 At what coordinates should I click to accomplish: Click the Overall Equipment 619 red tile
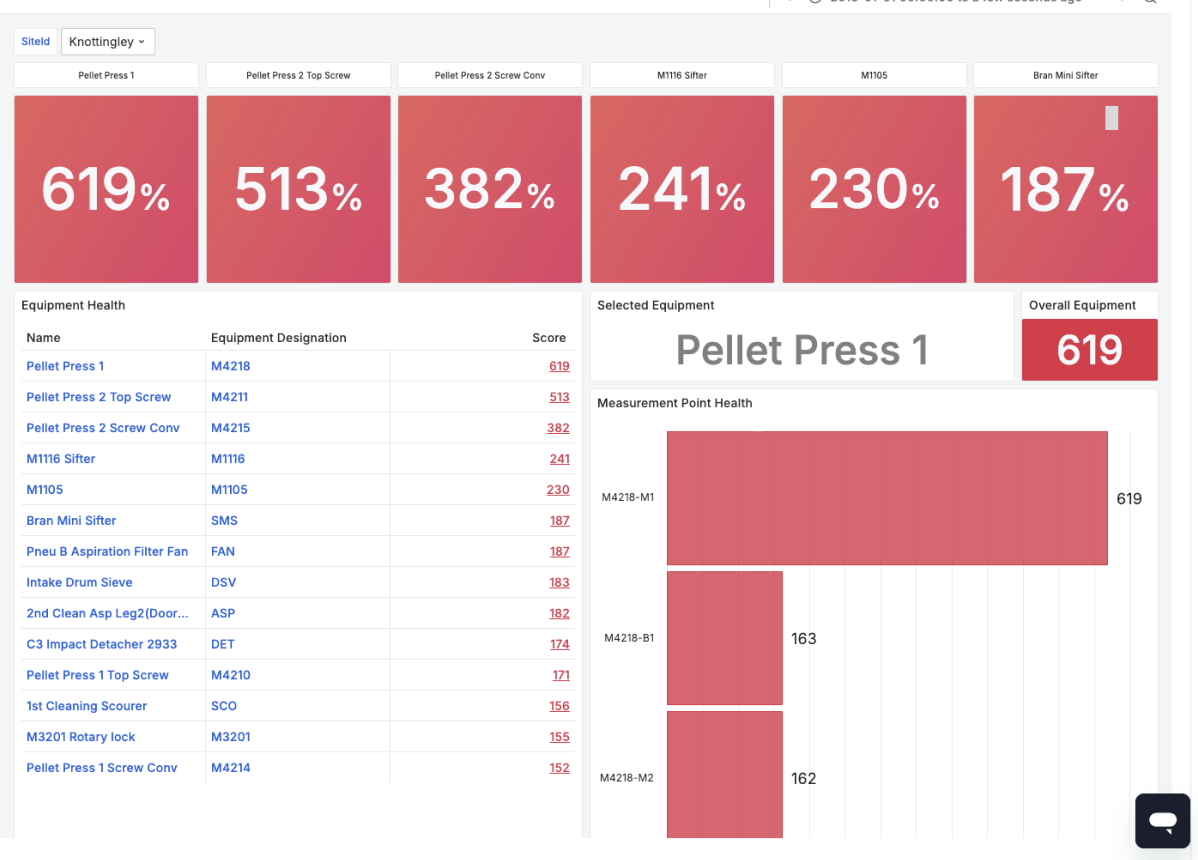(x=1090, y=350)
